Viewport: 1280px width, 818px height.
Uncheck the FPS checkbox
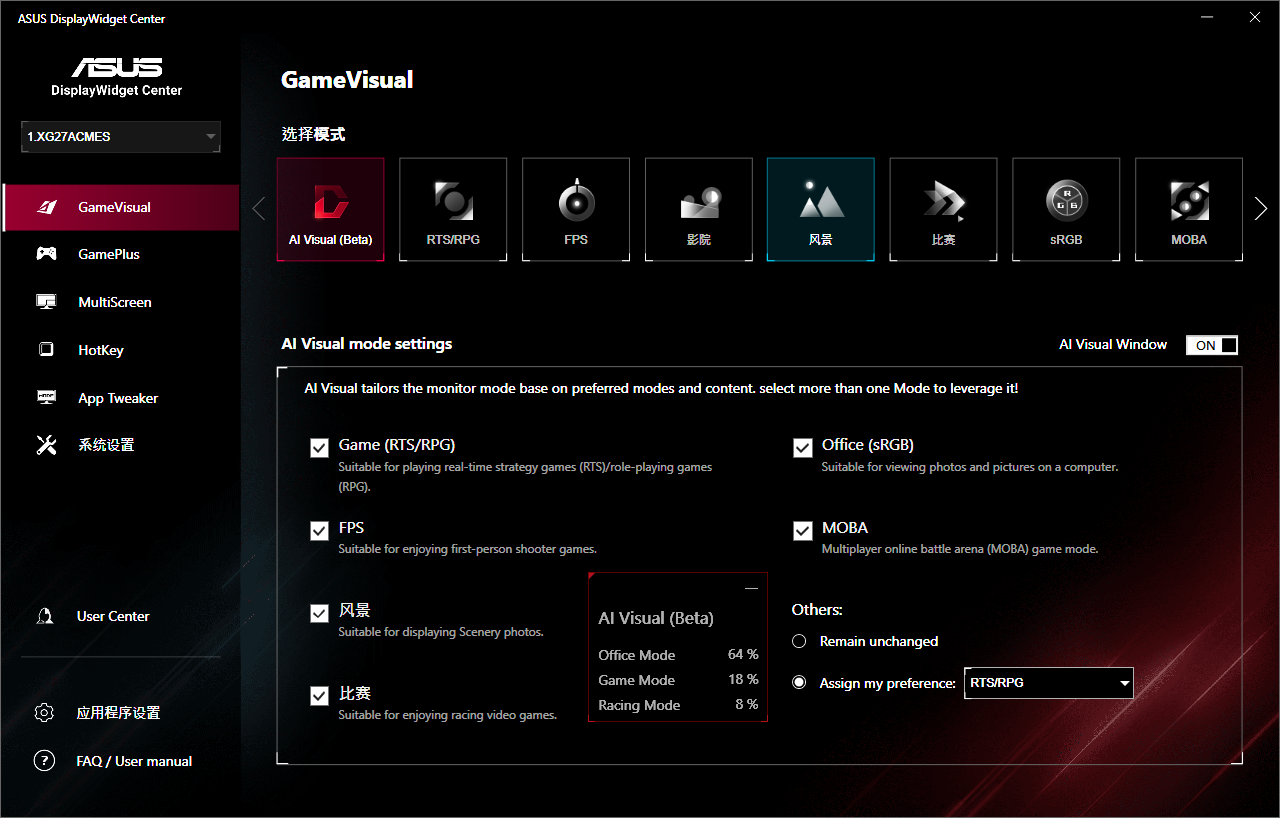(320, 530)
